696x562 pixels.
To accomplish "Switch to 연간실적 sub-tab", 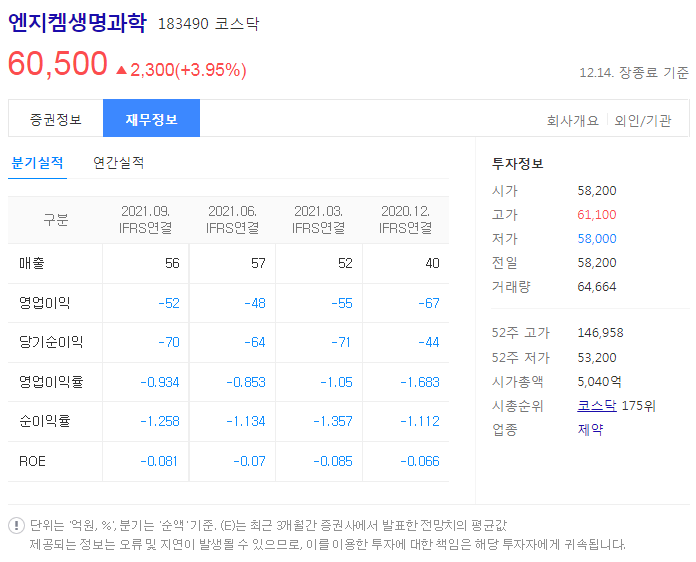I will tap(119, 163).
